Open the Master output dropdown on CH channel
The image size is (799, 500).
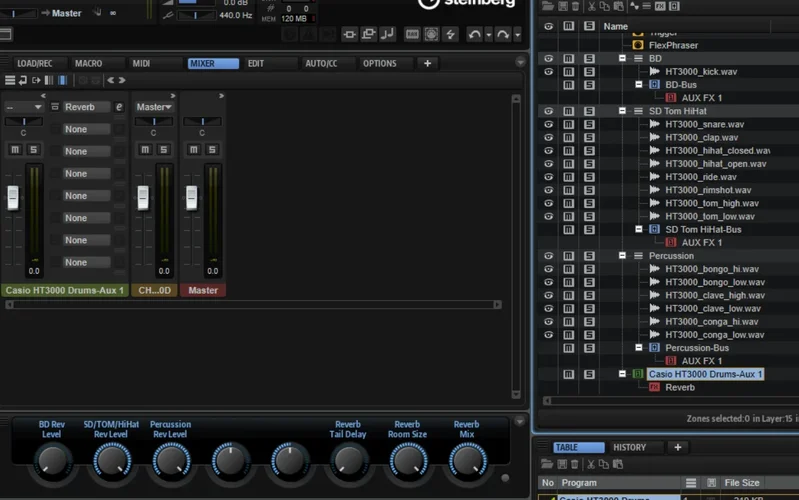click(x=154, y=107)
